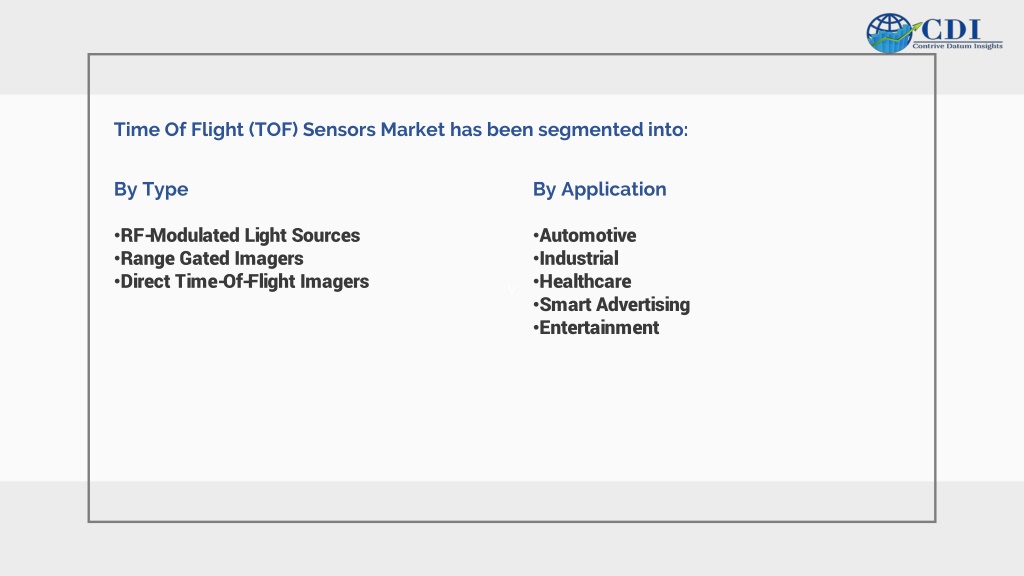The width and height of the screenshot is (1024, 576).
Task: Click the Entertainment list item
Action: pyautogui.click(x=596, y=328)
